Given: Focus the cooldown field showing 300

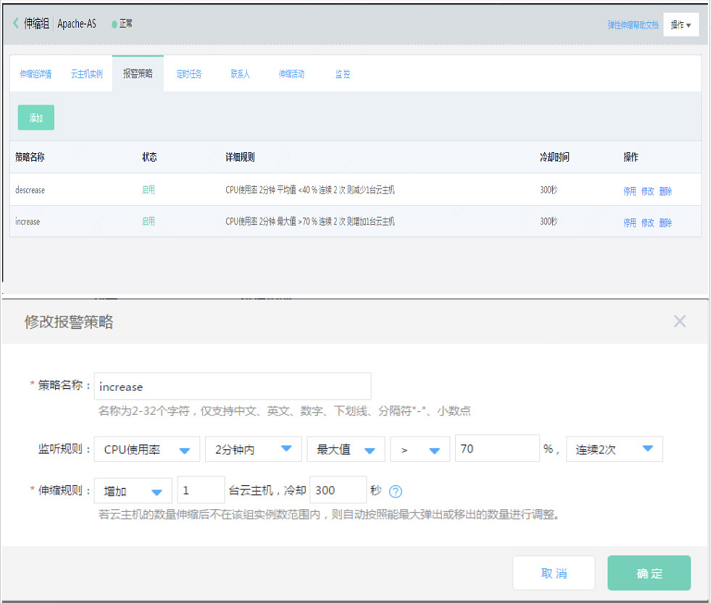Looking at the screenshot, I should 338,490.
